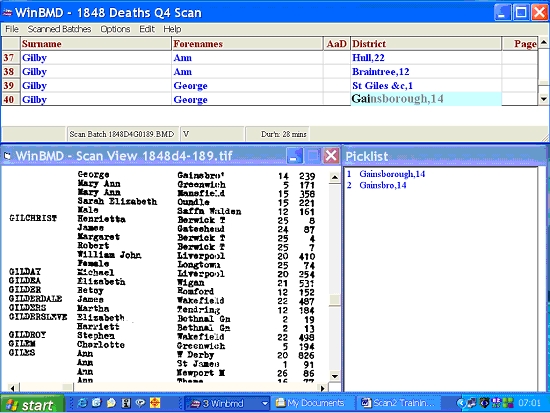The height and width of the screenshot is (413, 550).
Task: Expand hidden system tray icons
Action: pos(461,404)
